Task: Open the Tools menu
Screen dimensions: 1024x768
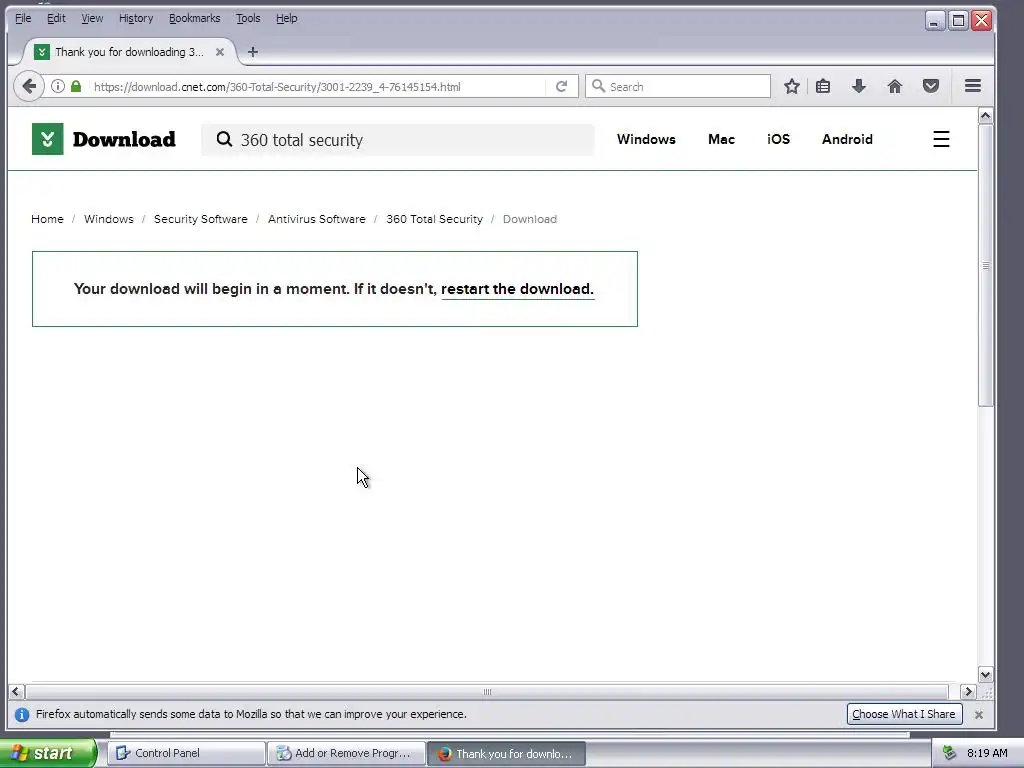Action: point(248,18)
